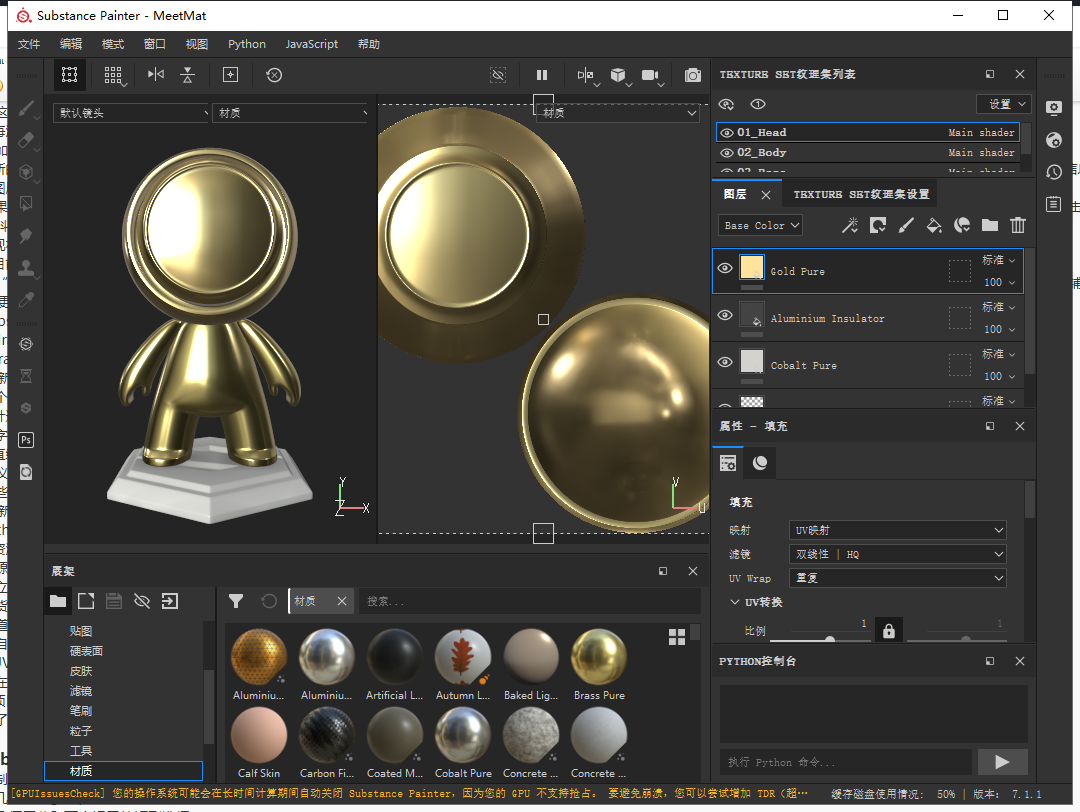
Task: Add a paint layer with brush icon
Action: [x=906, y=225]
